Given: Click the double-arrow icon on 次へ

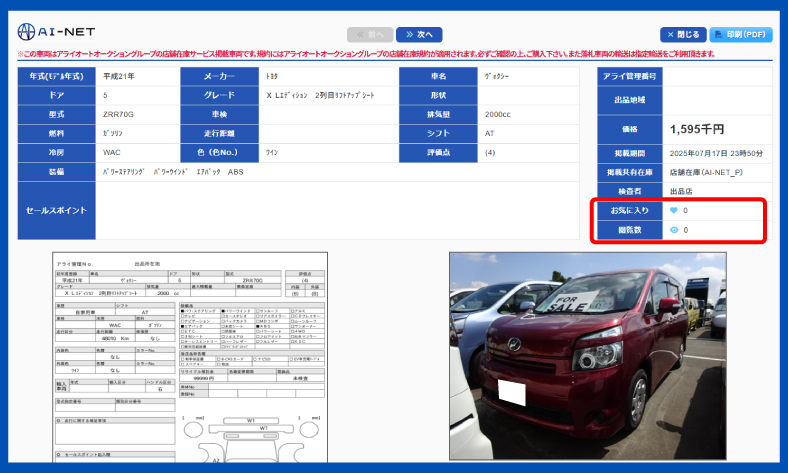Looking at the screenshot, I should pos(410,34).
